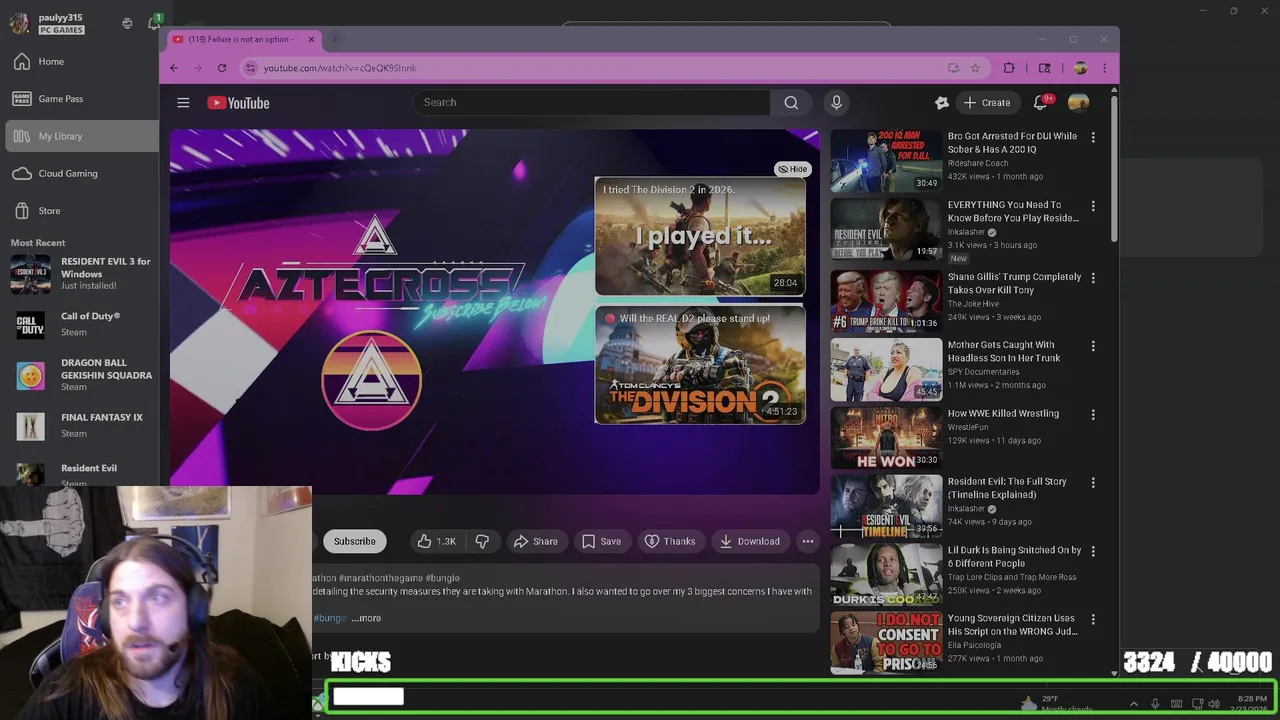Viewport: 1280px width, 720px height.
Task: Open Young Sovereign Citizen video
Action: tap(1012, 625)
